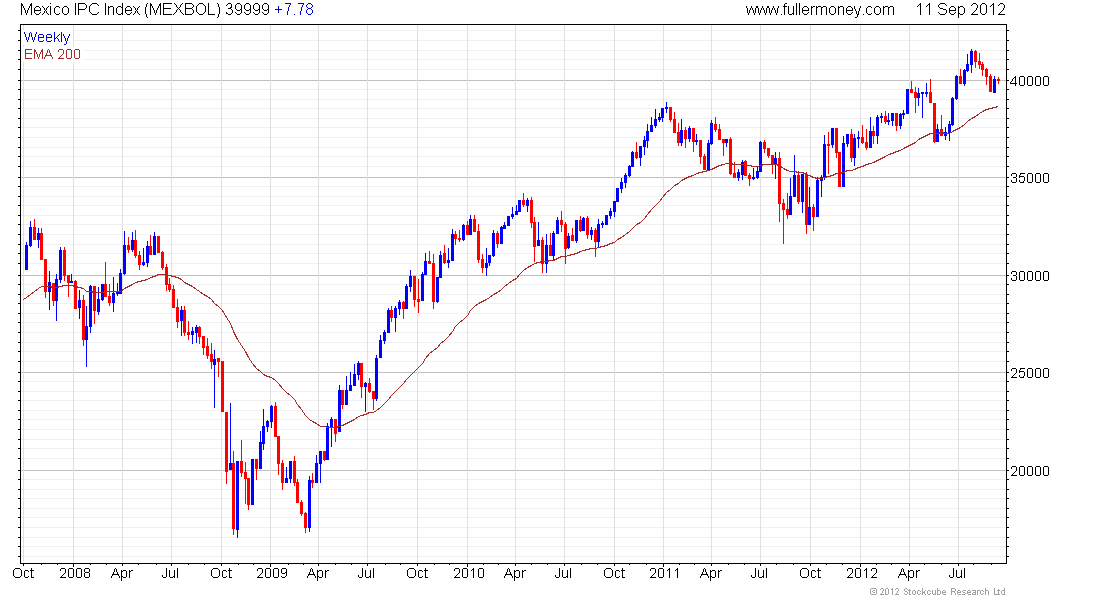
Task: Select the '2008' time axis label
Action: pos(75,573)
